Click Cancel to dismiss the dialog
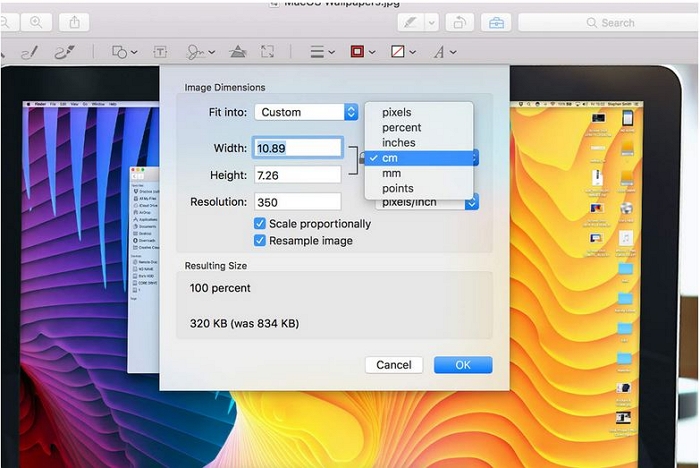 click(x=394, y=365)
